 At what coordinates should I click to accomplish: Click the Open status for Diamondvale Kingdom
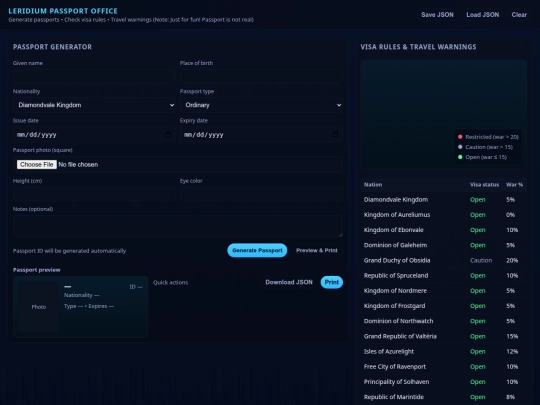(x=478, y=200)
